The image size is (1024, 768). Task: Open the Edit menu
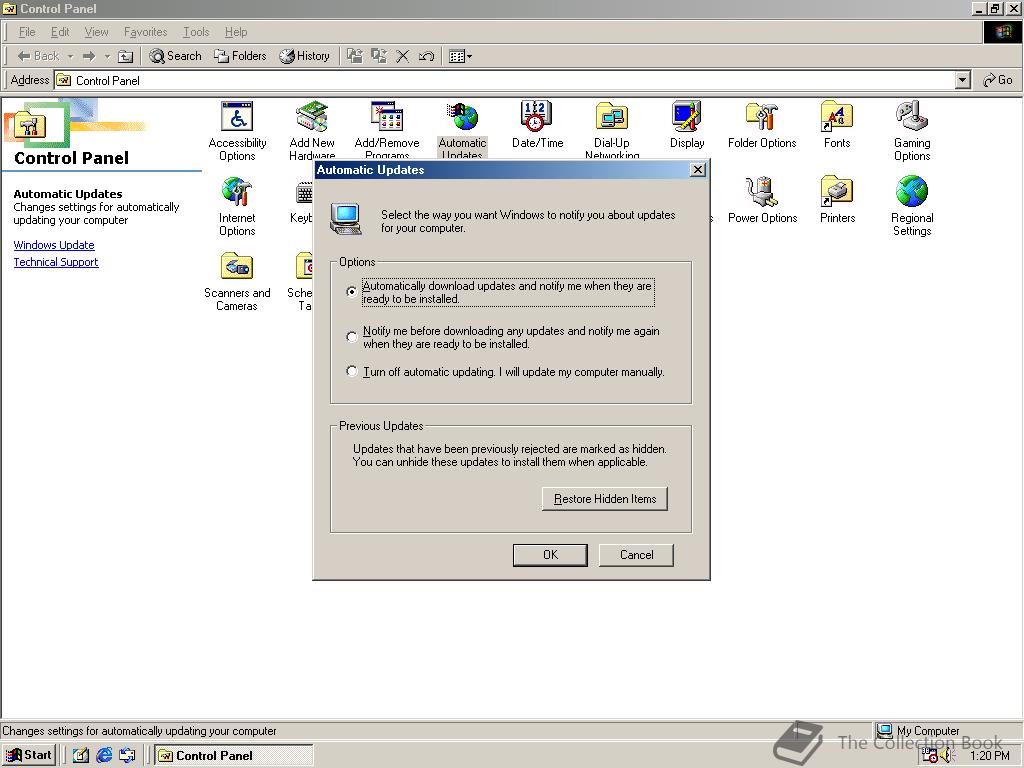point(60,32)
